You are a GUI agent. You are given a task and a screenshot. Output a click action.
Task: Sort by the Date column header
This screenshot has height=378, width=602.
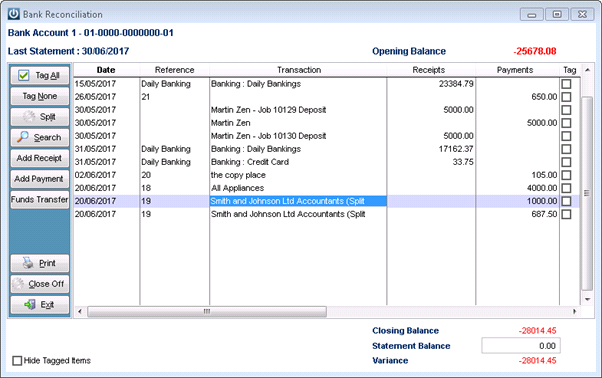[106, 70]
